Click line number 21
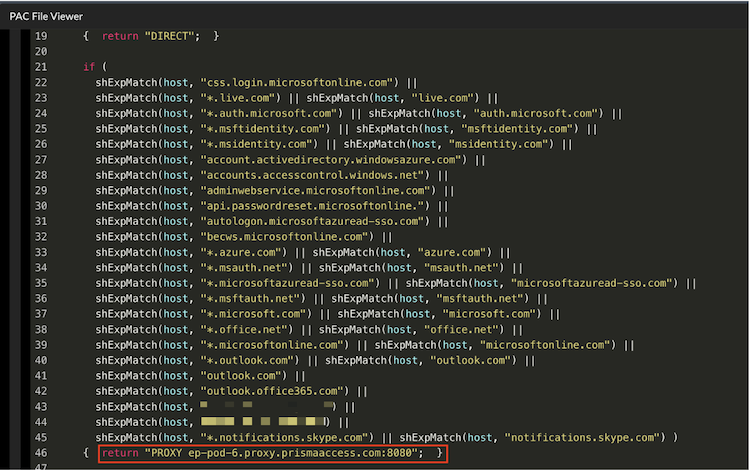 [41, 66]
